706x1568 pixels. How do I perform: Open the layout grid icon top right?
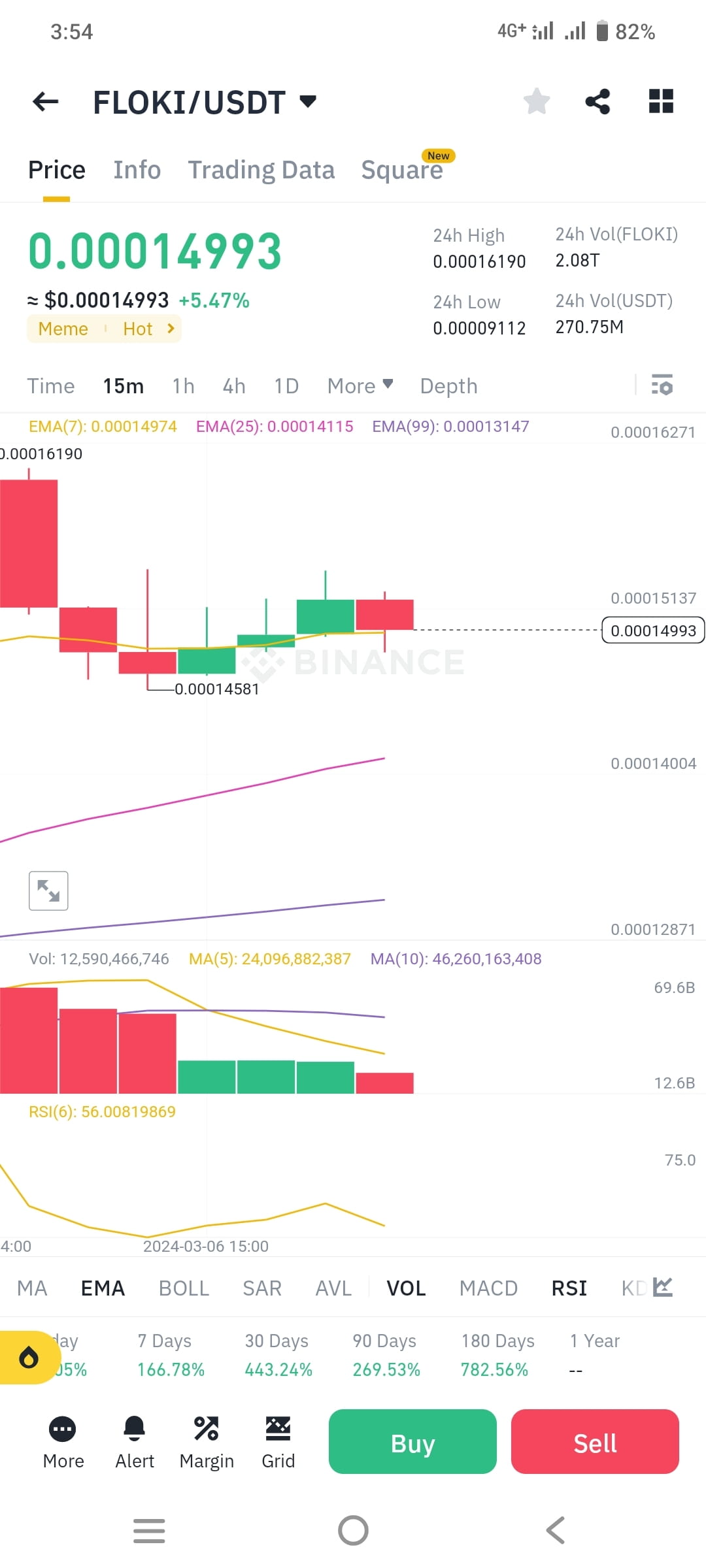[660, 102]
